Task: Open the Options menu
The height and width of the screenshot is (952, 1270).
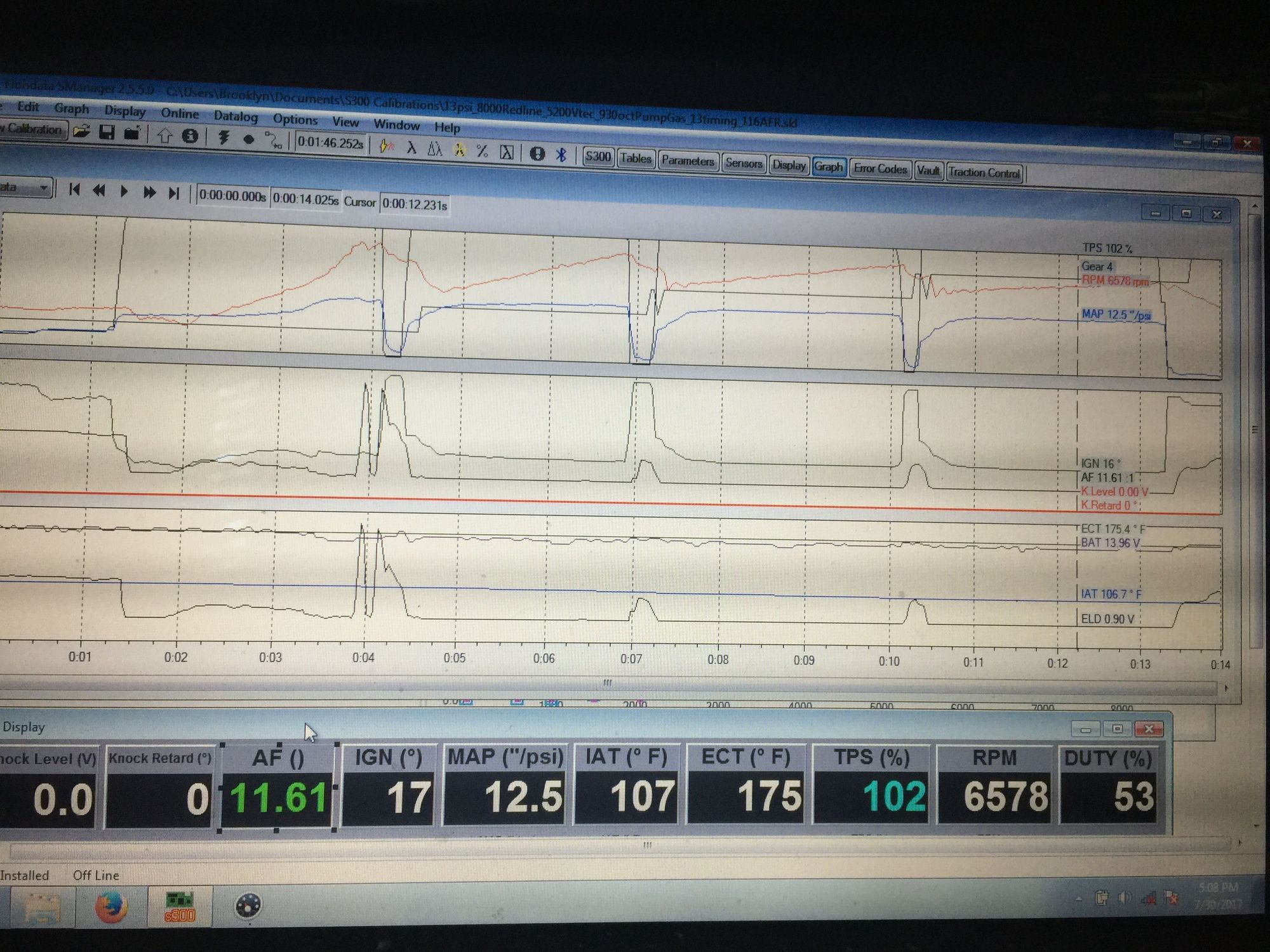Action: pyautogui.click(x=295, y=119)
